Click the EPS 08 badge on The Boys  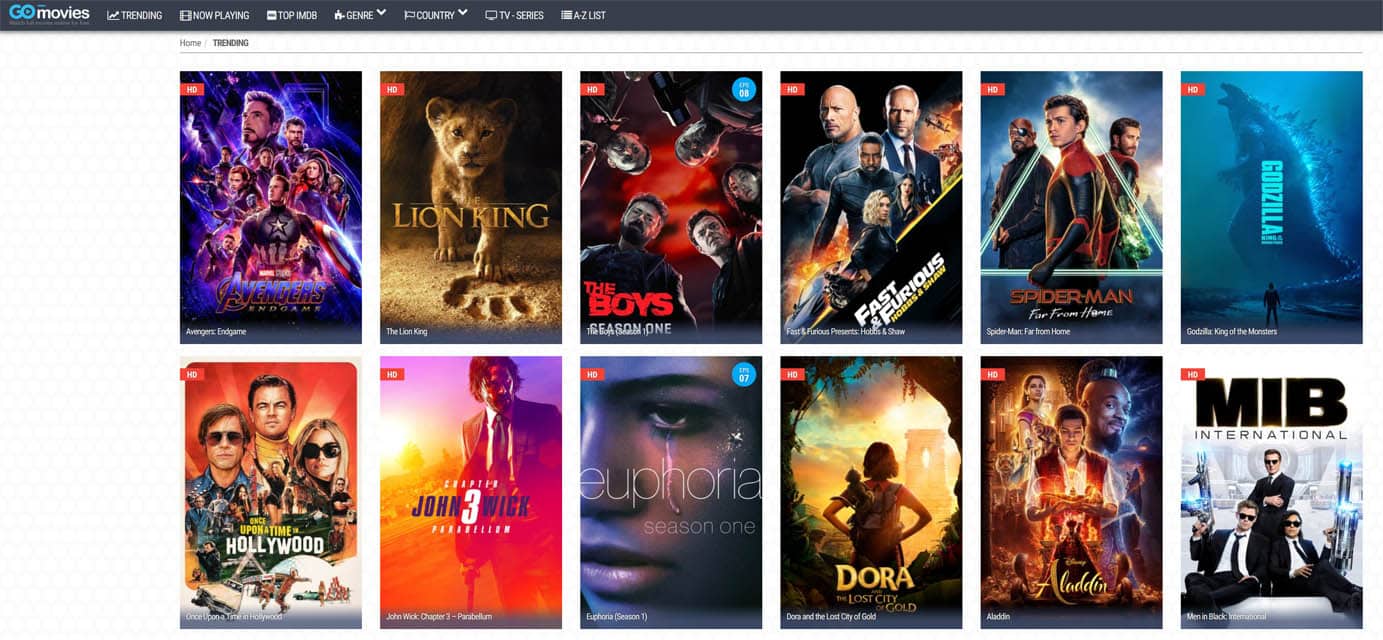(743, 89)
